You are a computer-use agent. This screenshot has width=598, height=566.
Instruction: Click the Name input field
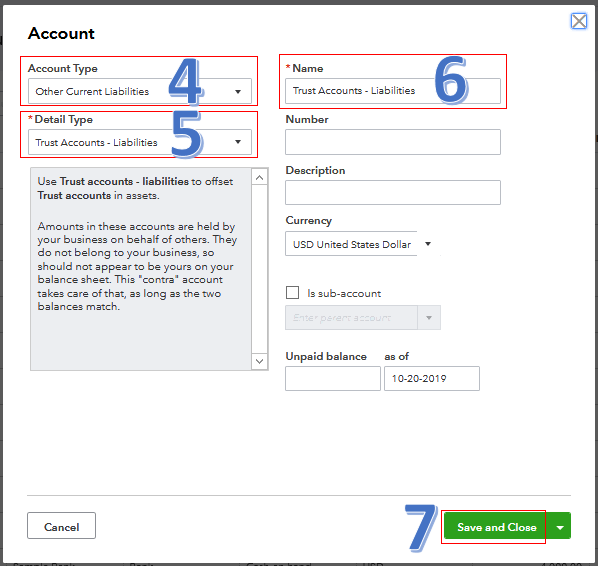click(393, 91)
